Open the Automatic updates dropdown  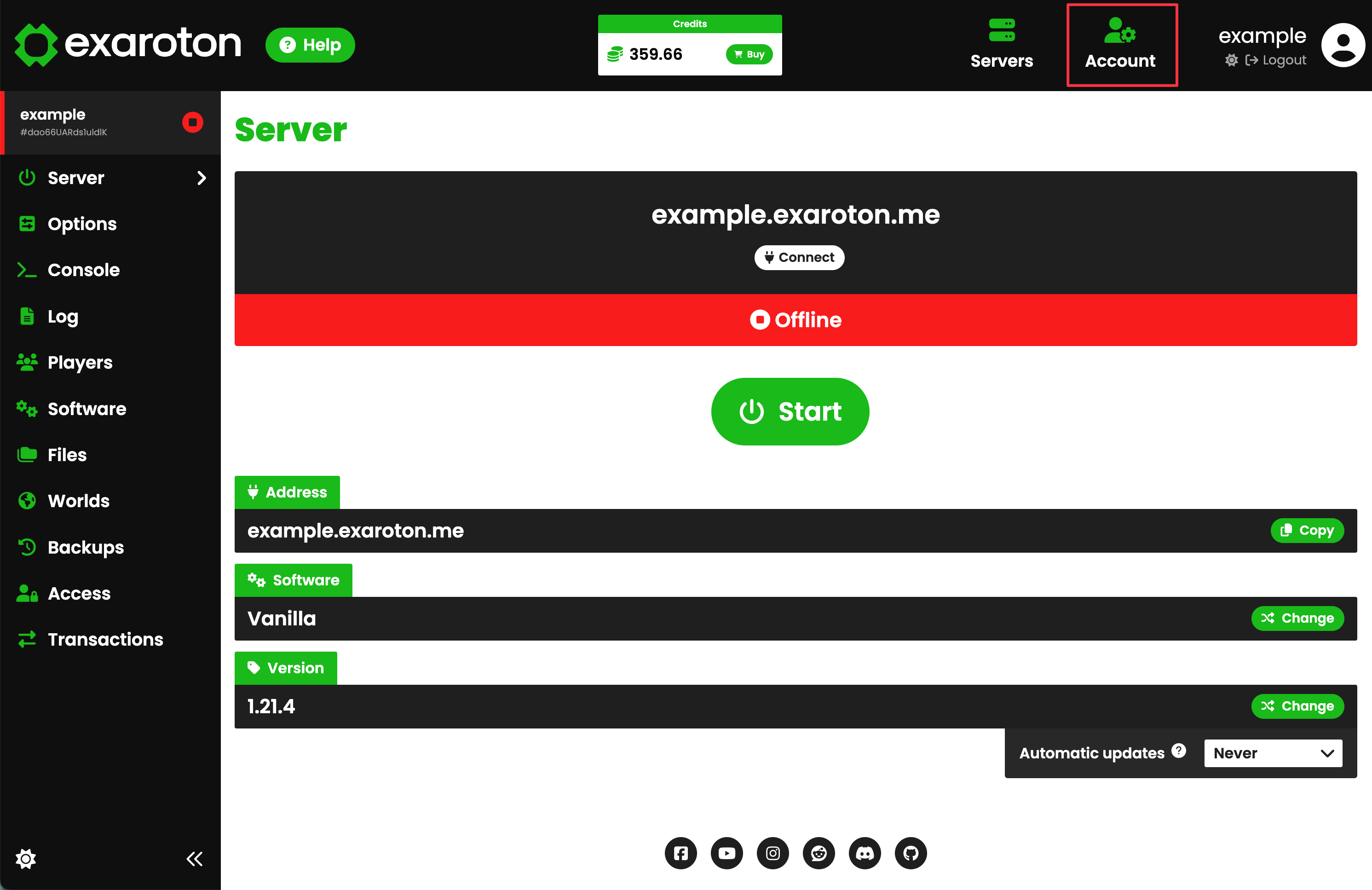pyautogui.click(x=1273, y=753)
